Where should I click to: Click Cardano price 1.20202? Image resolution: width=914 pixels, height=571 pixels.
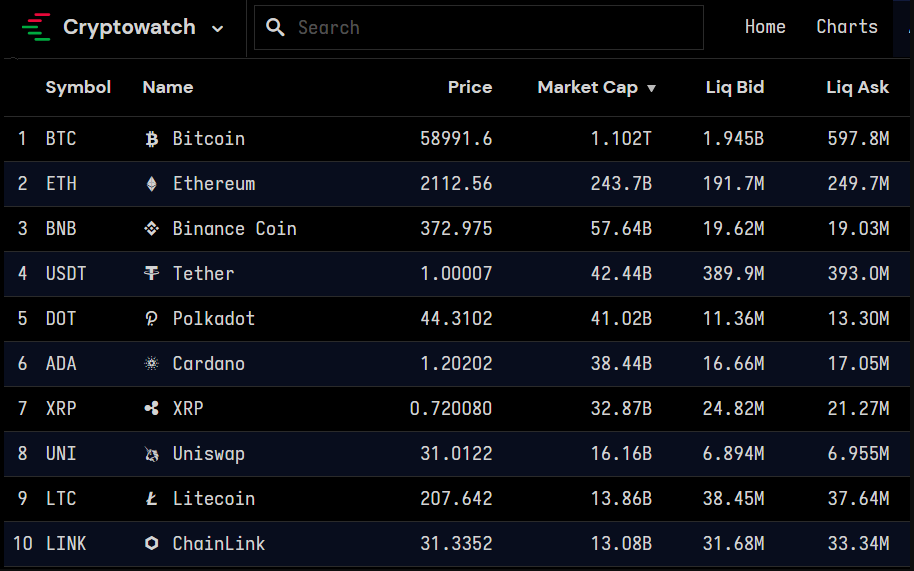point(456,364)
